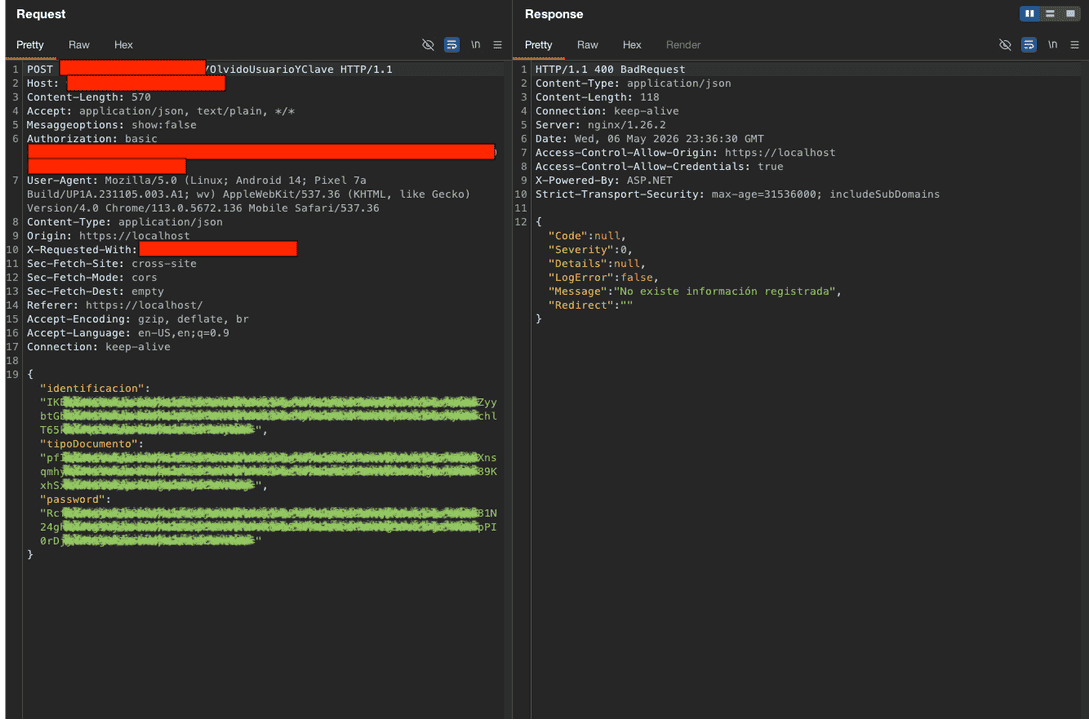Image resolution: width=1090 pixels, height=724 pixels.
Task: Click the response Content-Length: 118 header
Action: pyautogui.click(x=597, y=97)
